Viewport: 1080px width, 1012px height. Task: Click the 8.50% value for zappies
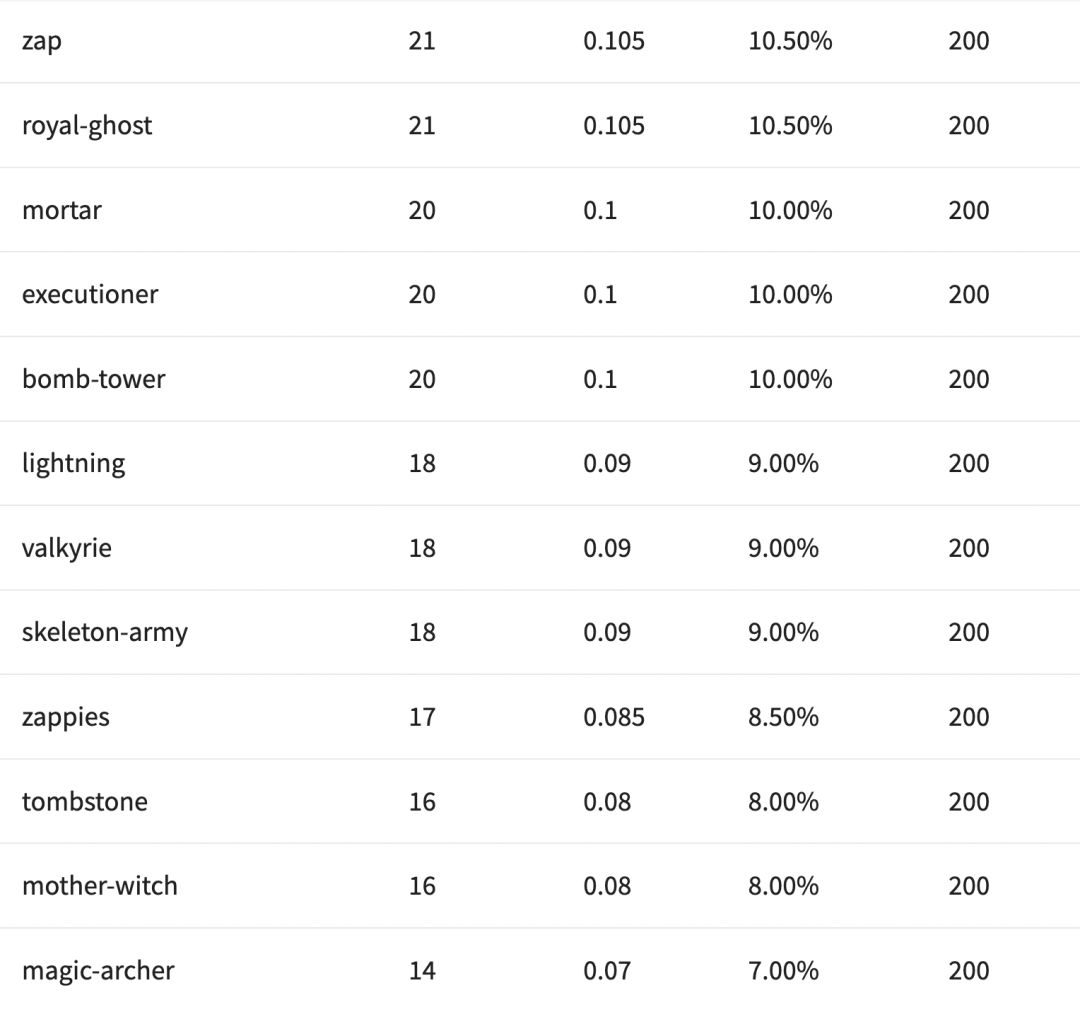pos(783,717)
